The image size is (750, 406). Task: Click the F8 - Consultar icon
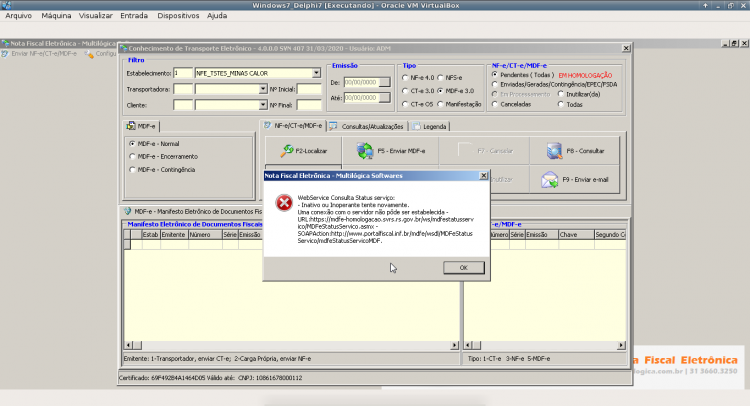click(554, 151)
